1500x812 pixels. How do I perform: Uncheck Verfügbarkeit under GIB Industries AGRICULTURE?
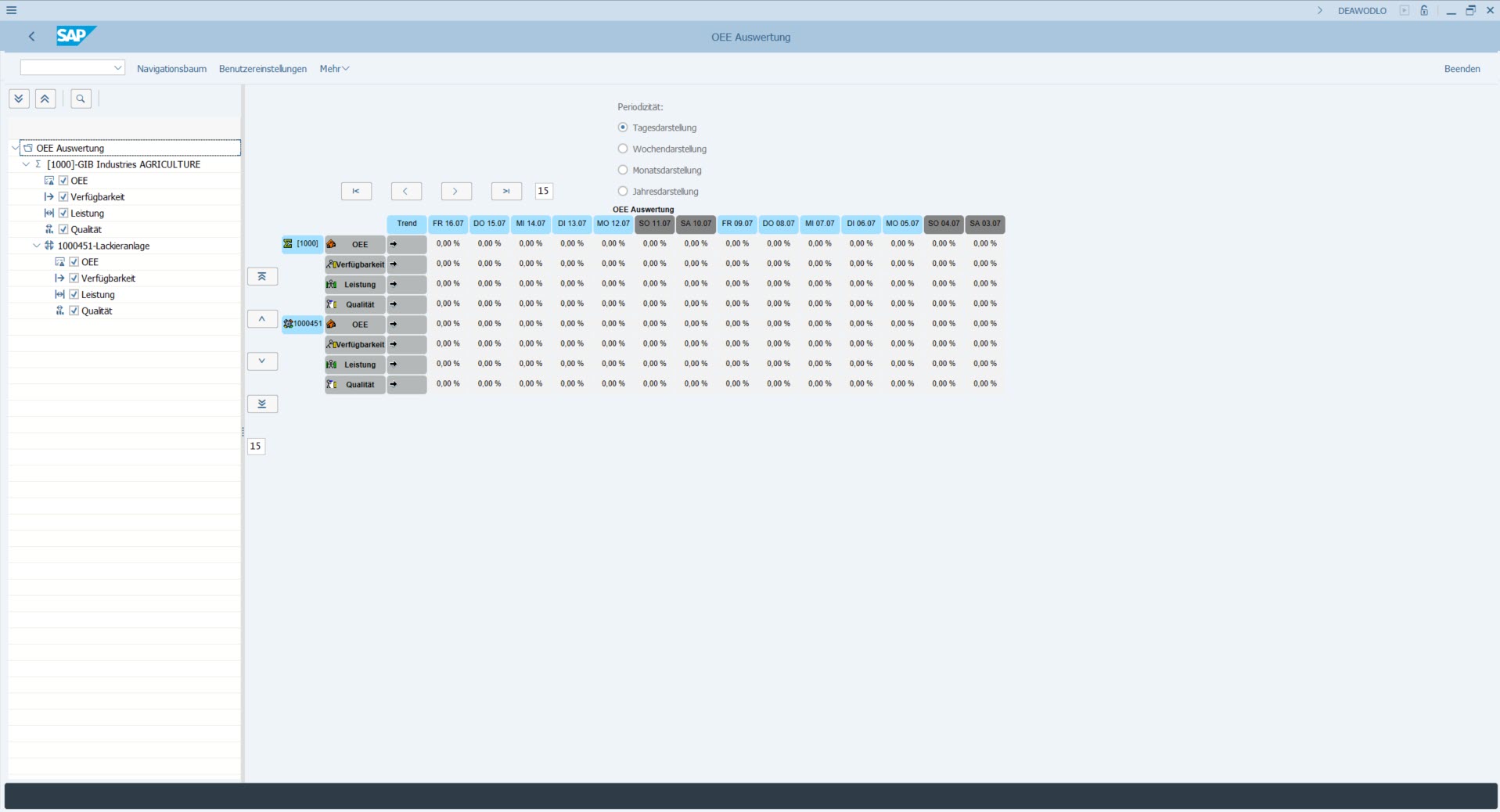coord(63,197)
